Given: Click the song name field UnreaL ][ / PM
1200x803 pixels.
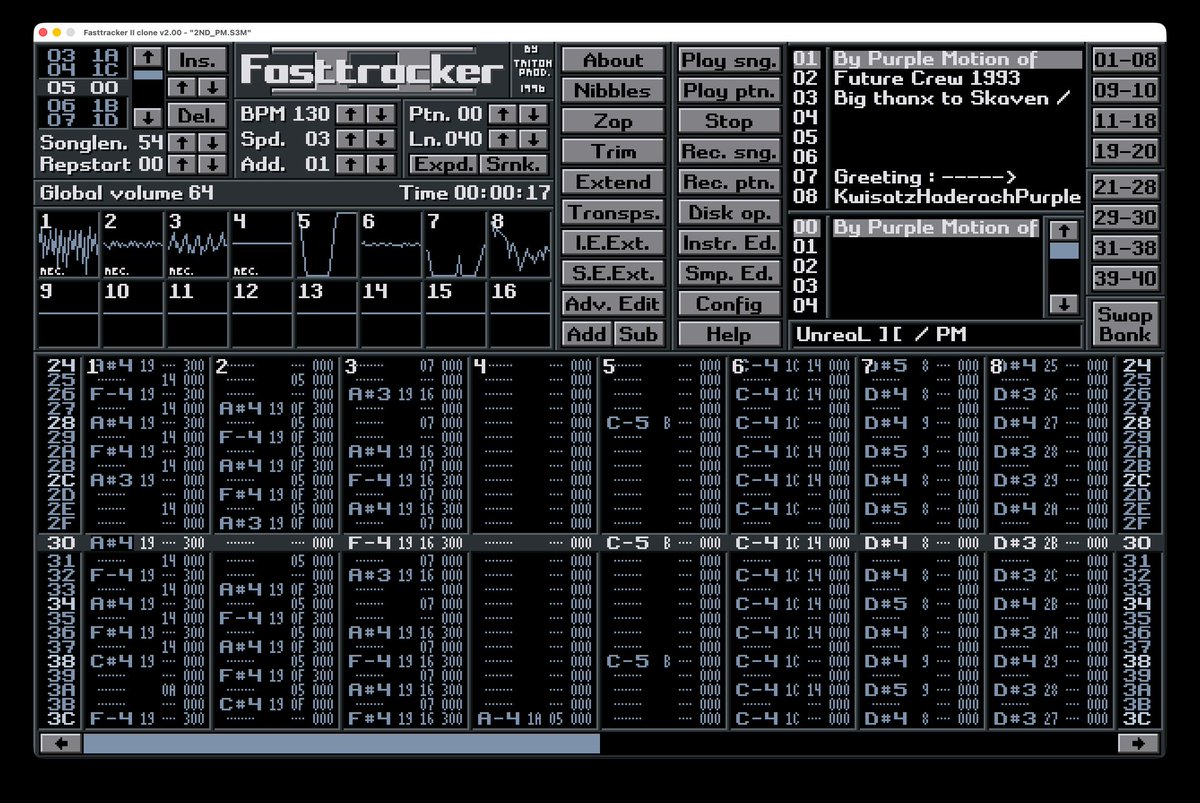Looking at the screenshot, I should (937, 334).
